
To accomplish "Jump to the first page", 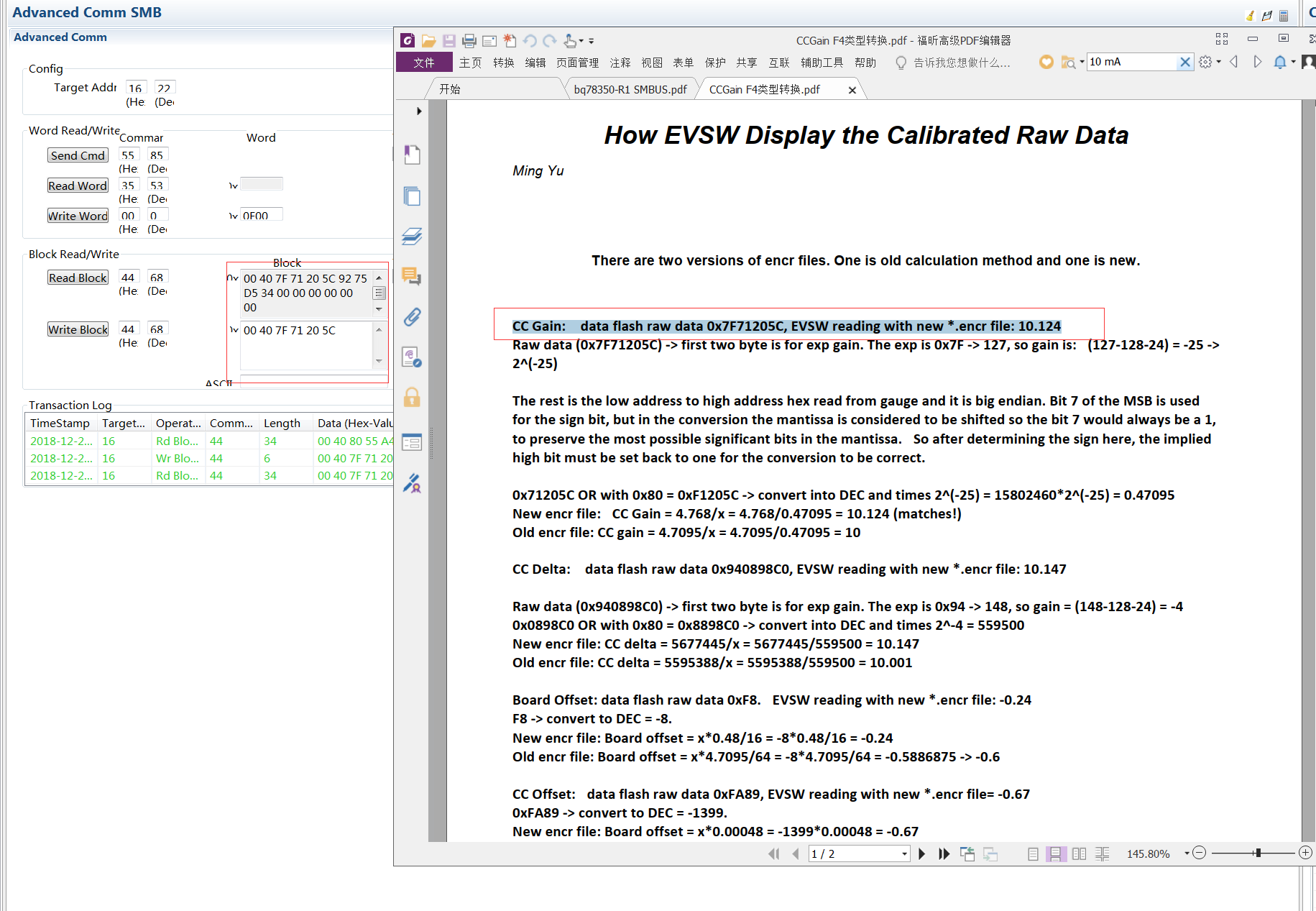I will [773, 853].
